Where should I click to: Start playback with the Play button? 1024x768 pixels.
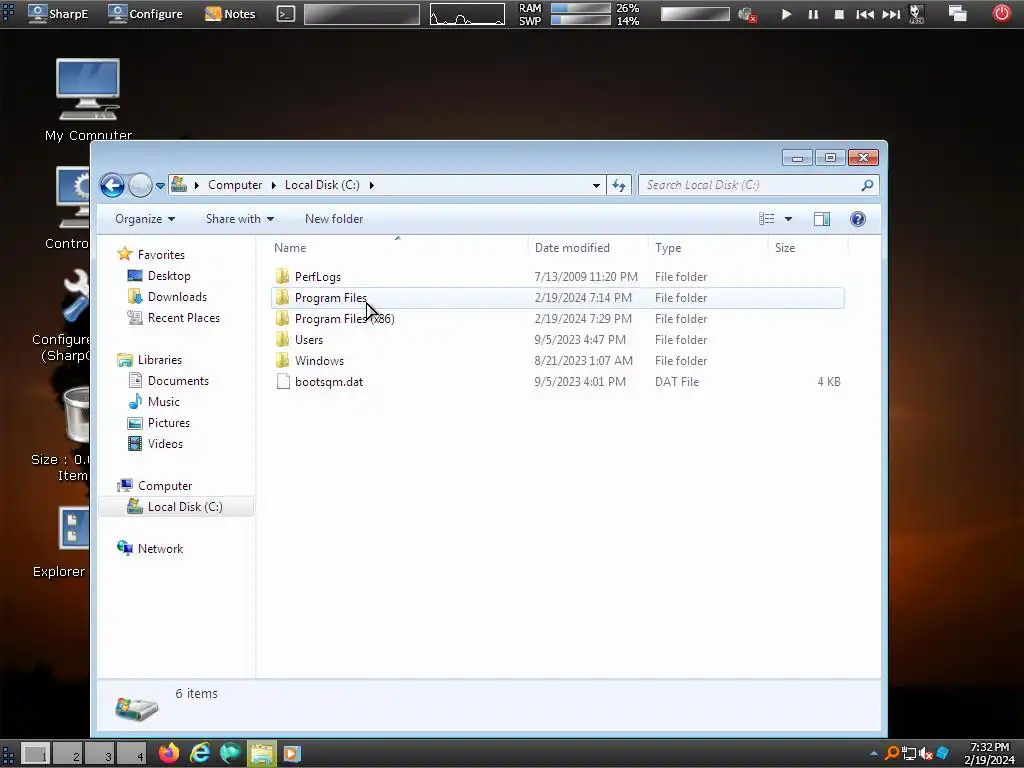pyautogui.click(x=786, y=14)
